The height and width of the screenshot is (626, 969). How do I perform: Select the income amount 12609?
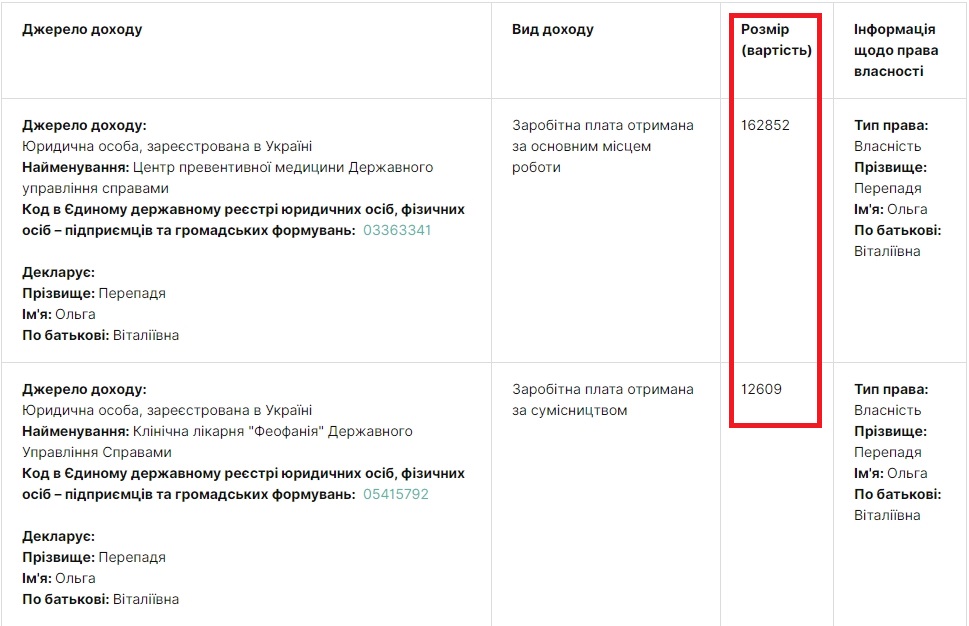pos(762,390)
